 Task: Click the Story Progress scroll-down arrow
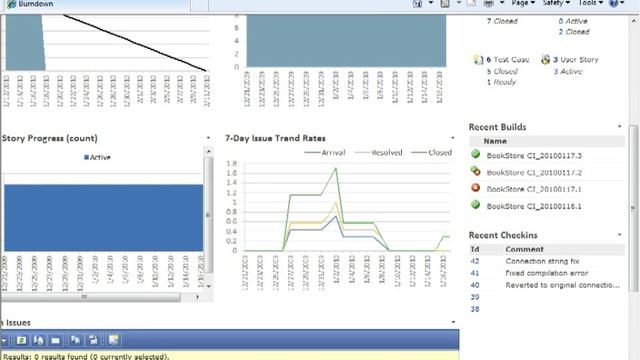tap(209, 286)
